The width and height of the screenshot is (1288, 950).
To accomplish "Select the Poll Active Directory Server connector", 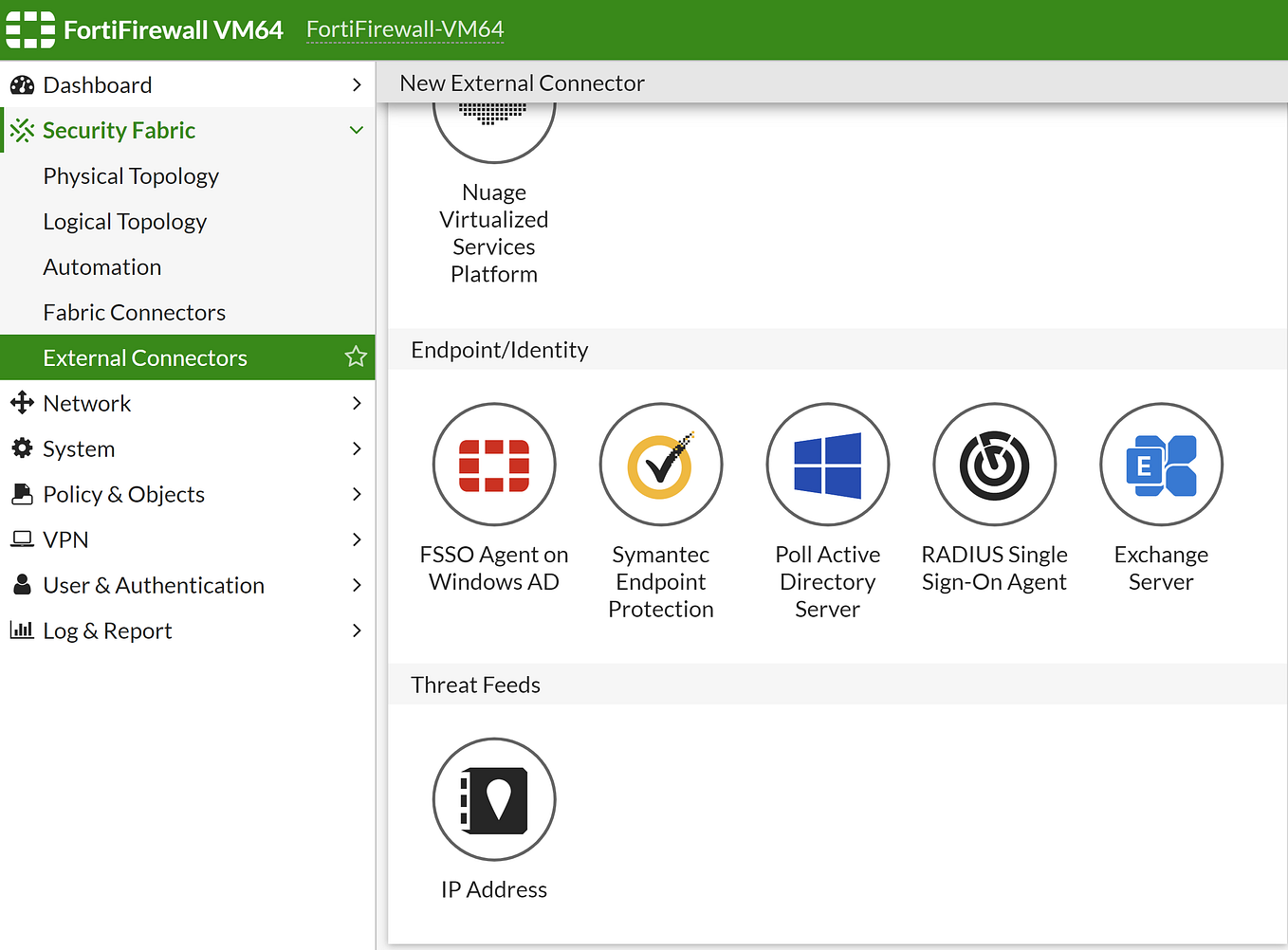I will [827, 465].
